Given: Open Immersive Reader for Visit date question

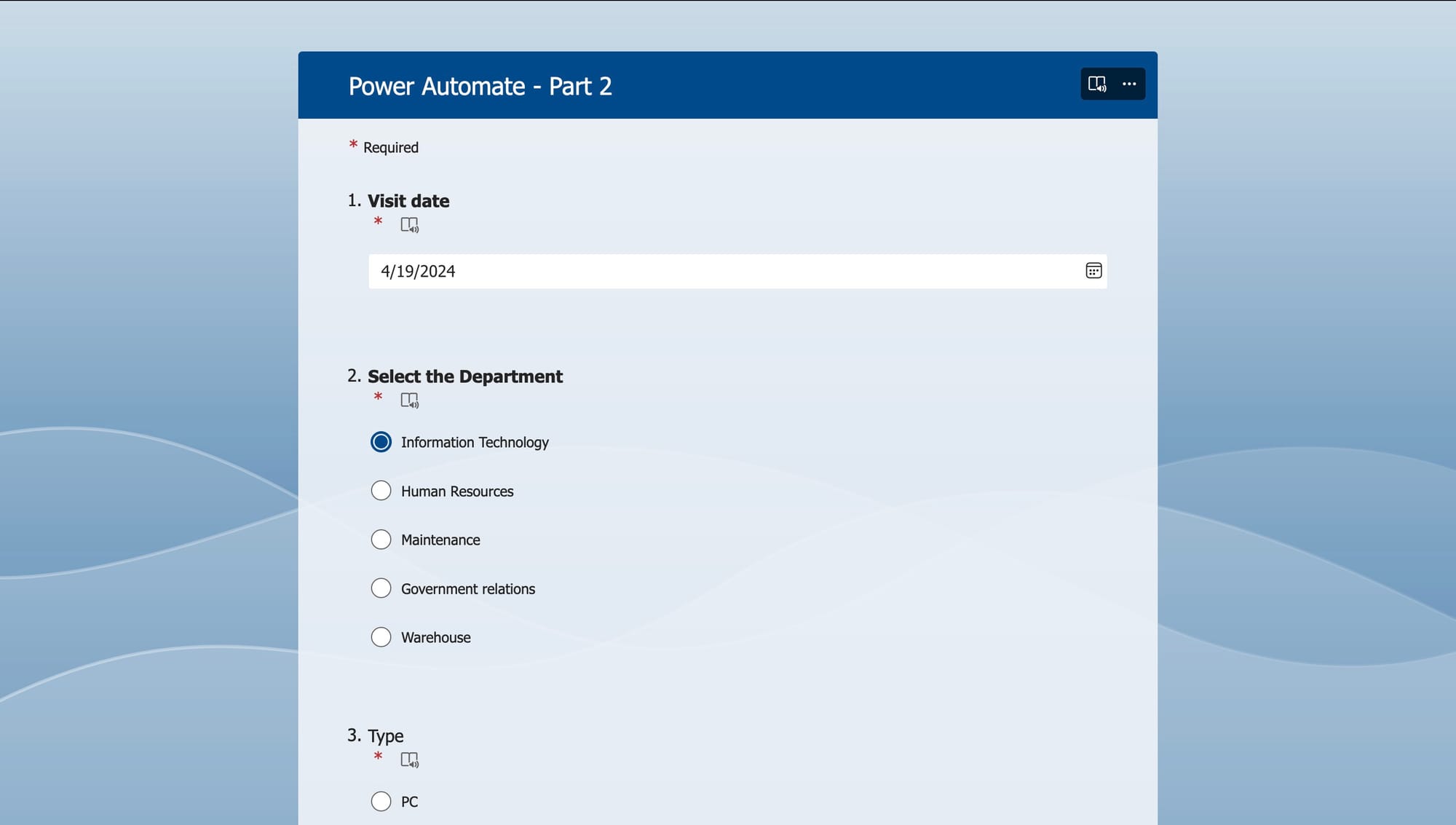Looking at the screenshot, I should 410,225.
